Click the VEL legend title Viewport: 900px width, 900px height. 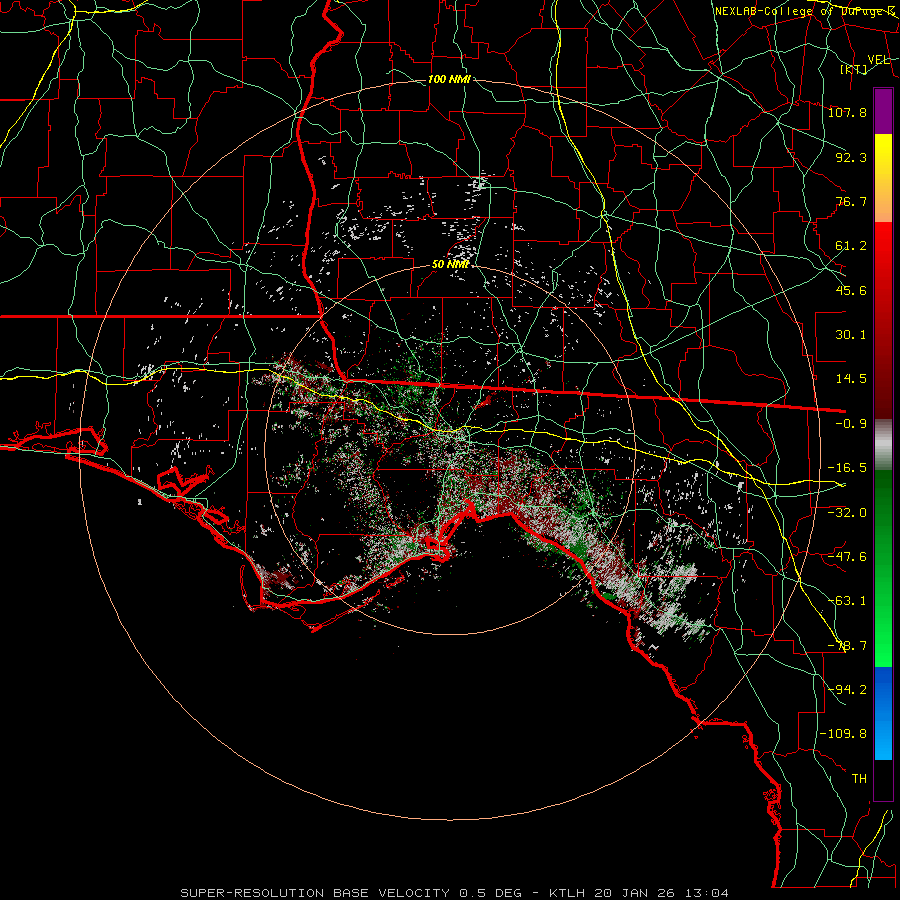click(x=878, y=60)
